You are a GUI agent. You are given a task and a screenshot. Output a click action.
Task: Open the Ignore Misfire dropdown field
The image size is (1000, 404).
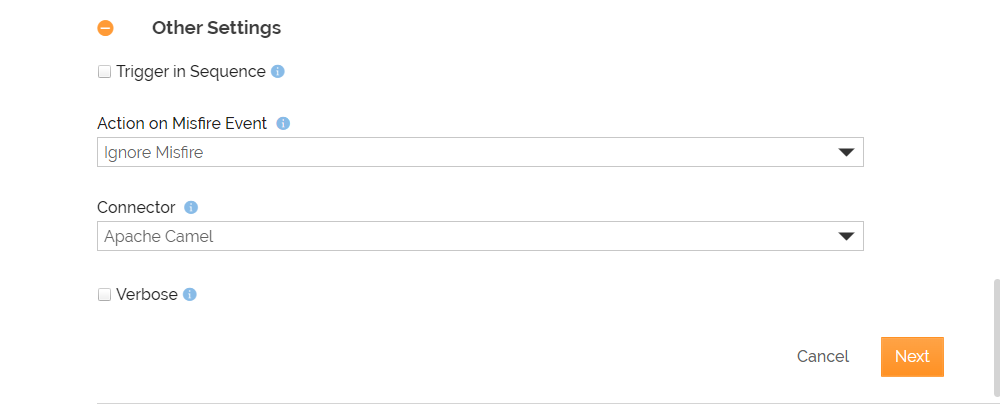point(480,153)
